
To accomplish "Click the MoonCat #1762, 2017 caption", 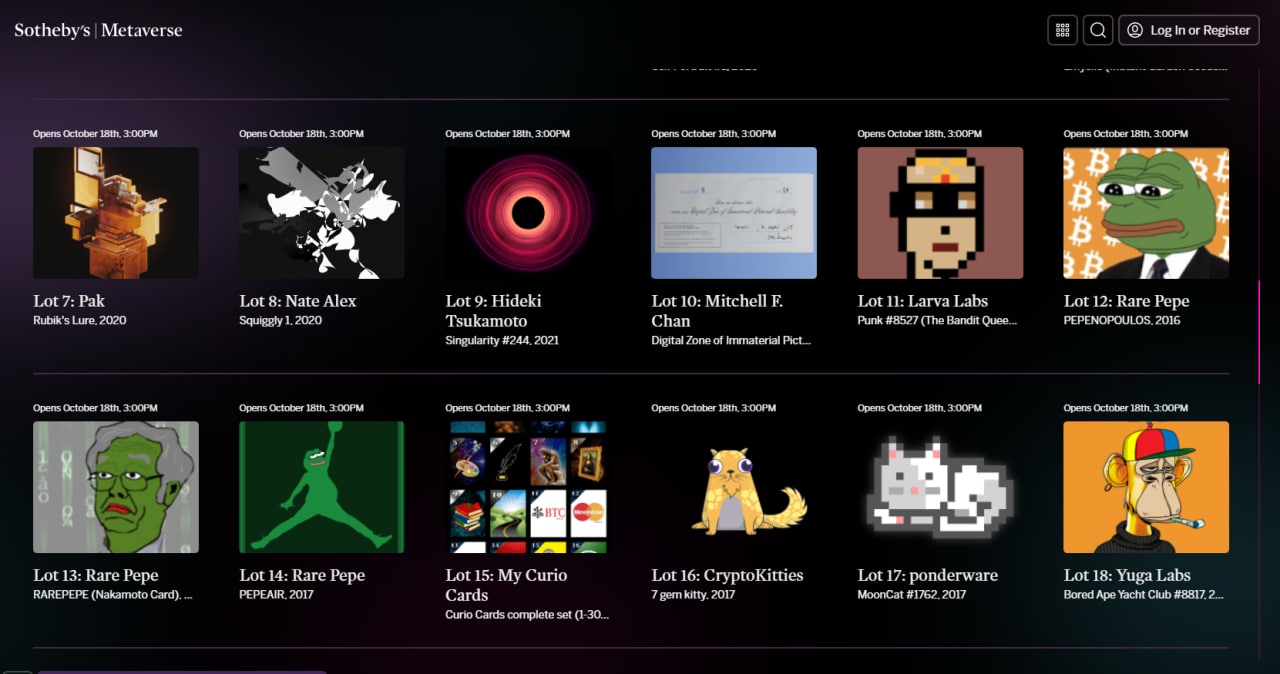I will (x=912, y=595).
